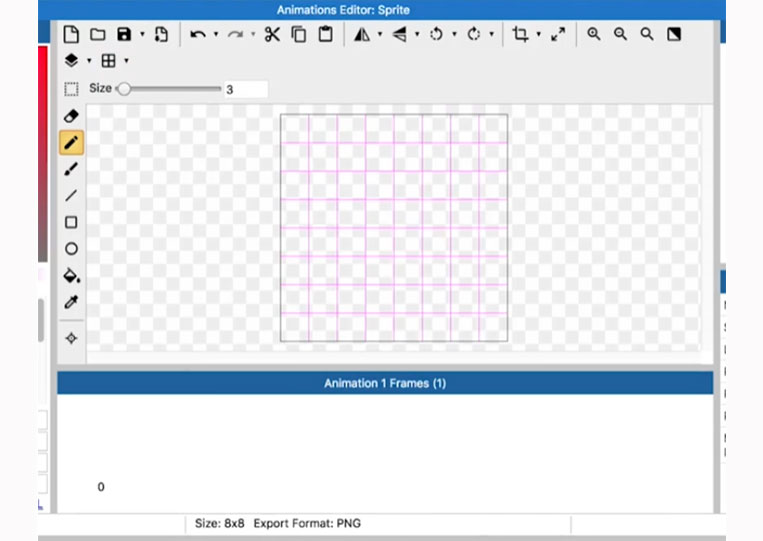Click the left panel vertical scrollbar
763x541 pixels.
[41, 320]
